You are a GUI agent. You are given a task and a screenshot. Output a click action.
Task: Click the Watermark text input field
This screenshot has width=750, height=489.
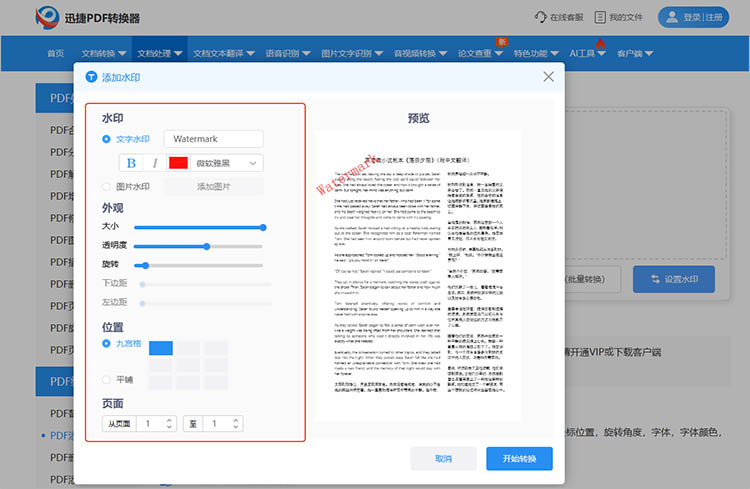pyautogui.click(x=213, y=139)
